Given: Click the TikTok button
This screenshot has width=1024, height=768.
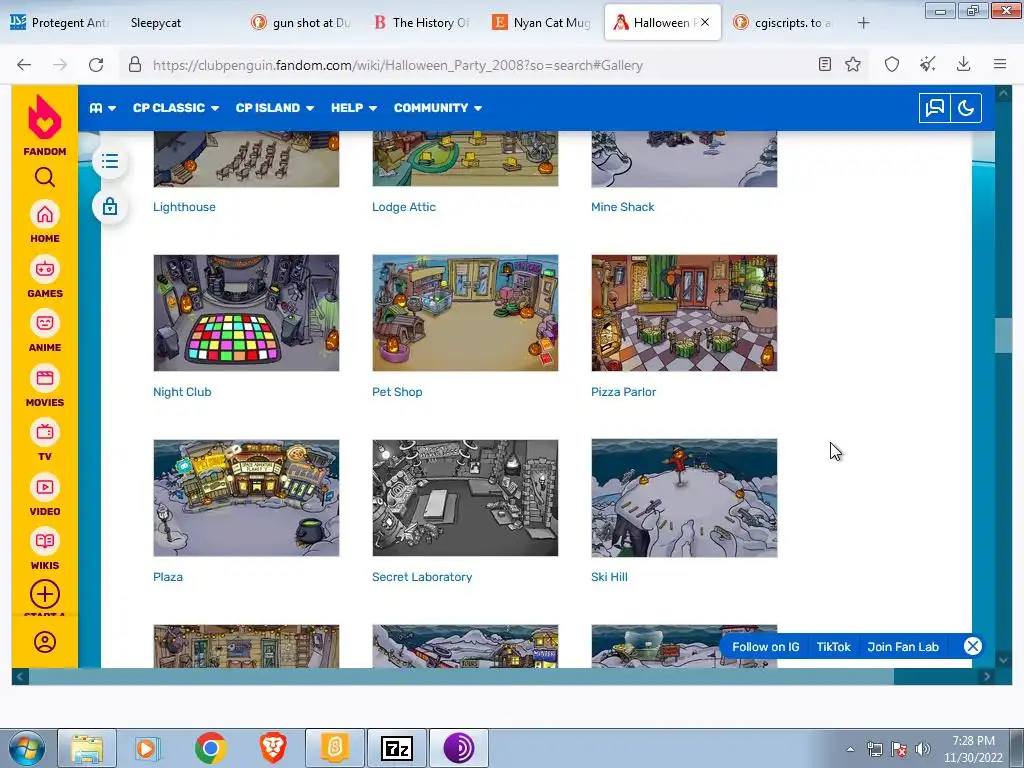Looking at the screenshot, I should tap(833, 647).
